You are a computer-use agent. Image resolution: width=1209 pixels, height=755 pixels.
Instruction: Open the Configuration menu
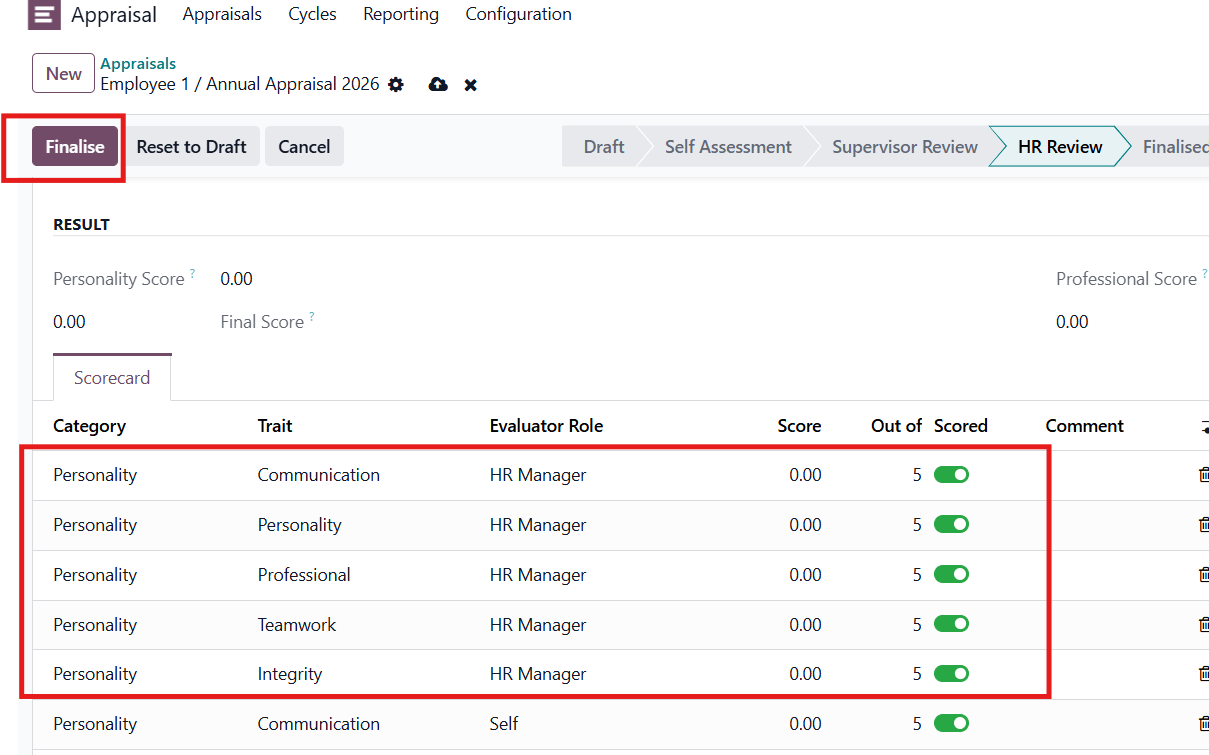click(518, 14)
